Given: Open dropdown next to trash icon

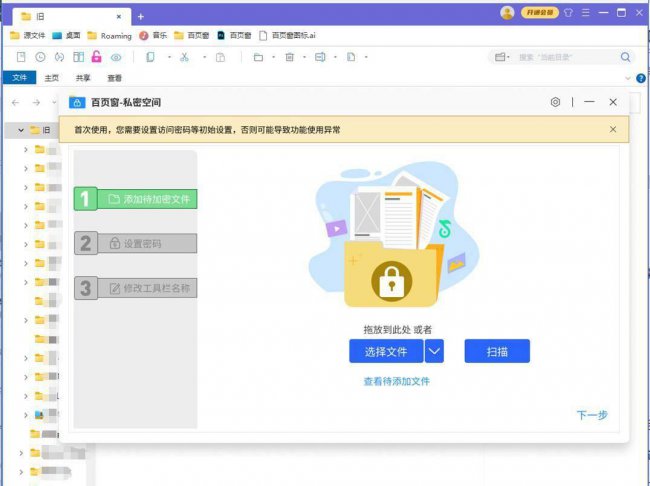Looking at the screenshot, I should 304,57.
